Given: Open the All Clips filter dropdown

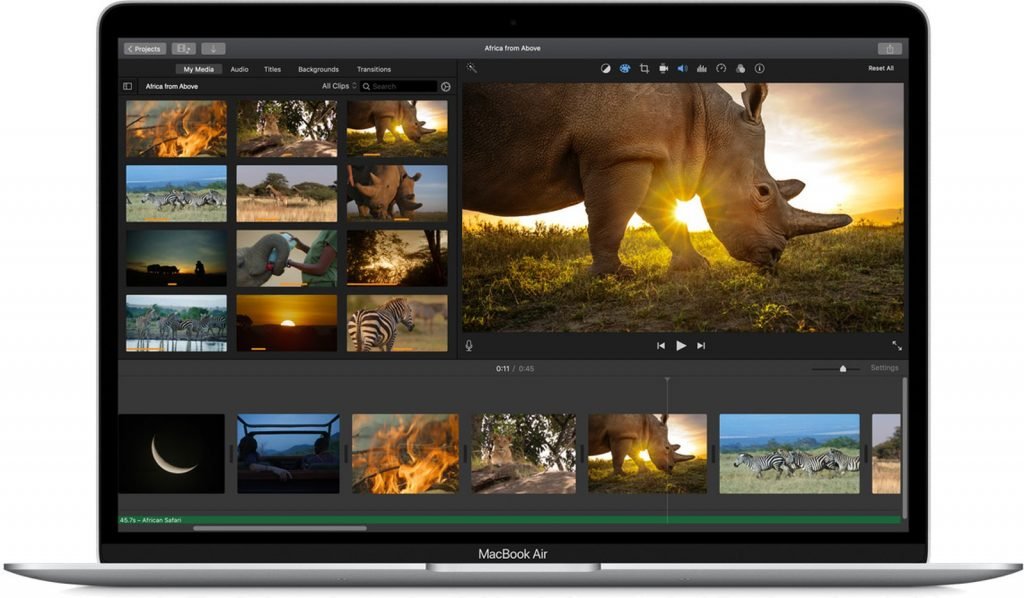Looking at the screenshot, I should coord(339,86).
